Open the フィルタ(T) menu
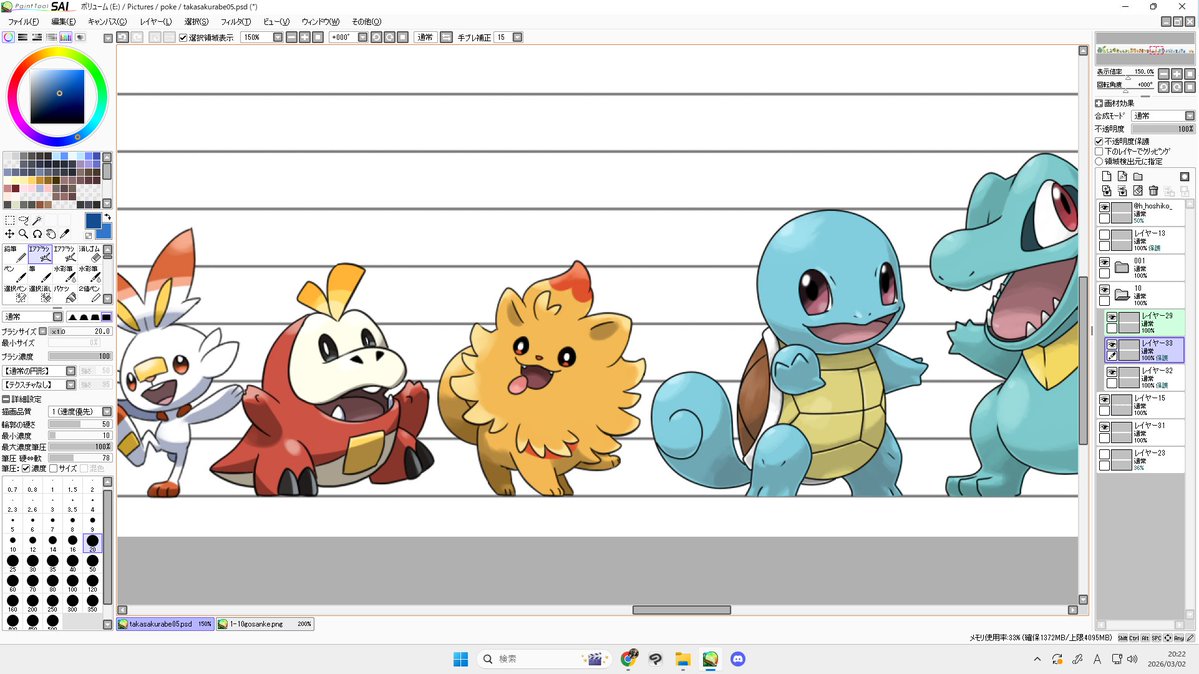This screenshot has height=674, width=1199. pyautogui.click(x=236, y=22)
